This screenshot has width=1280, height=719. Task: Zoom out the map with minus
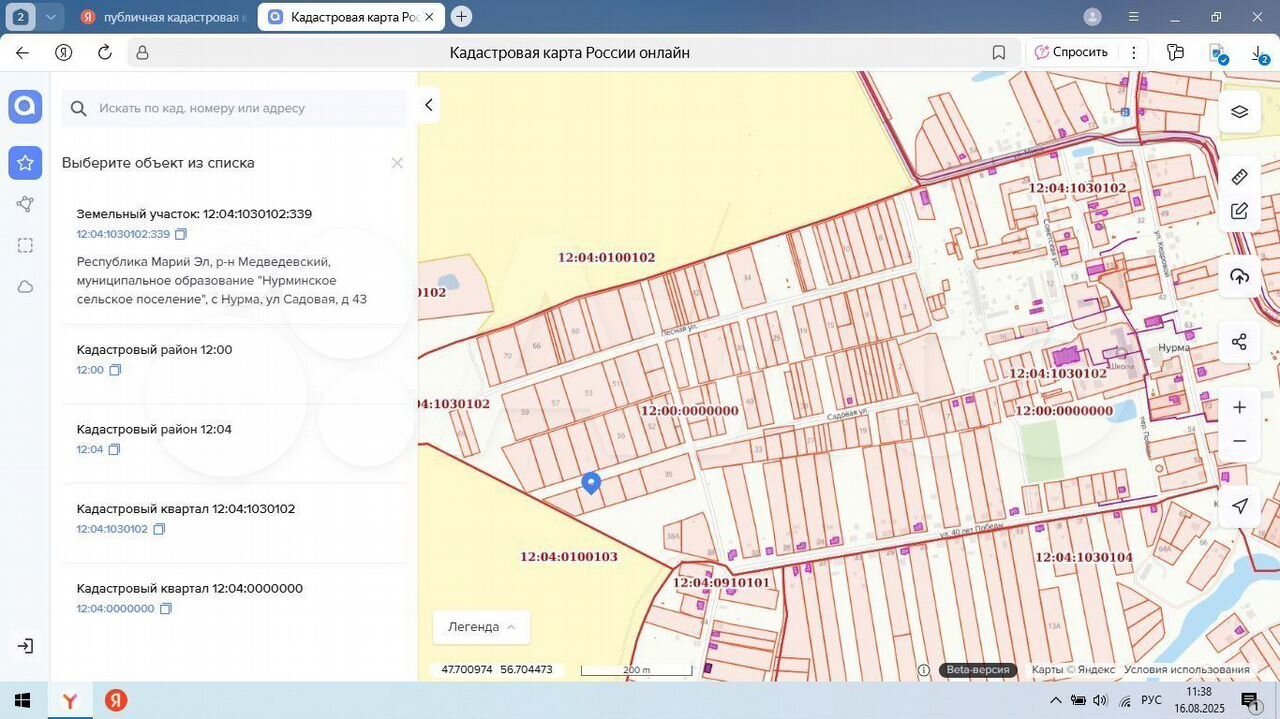click(x=1240, y=441)
